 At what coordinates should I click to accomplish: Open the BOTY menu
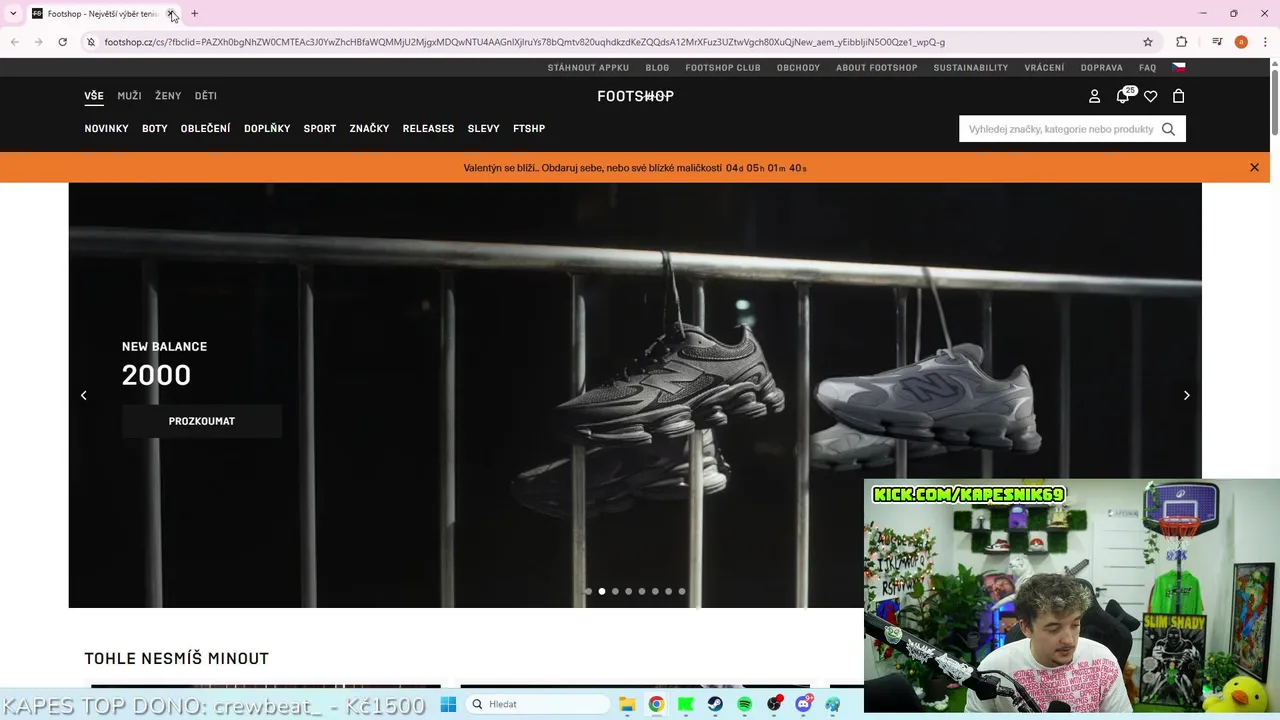(x=155, y=128)
